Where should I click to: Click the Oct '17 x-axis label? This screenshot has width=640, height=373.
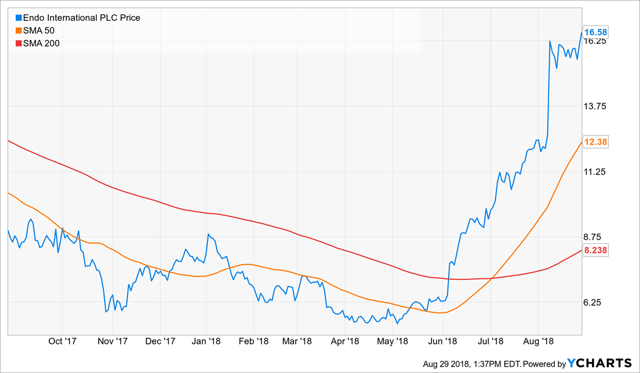62,341
